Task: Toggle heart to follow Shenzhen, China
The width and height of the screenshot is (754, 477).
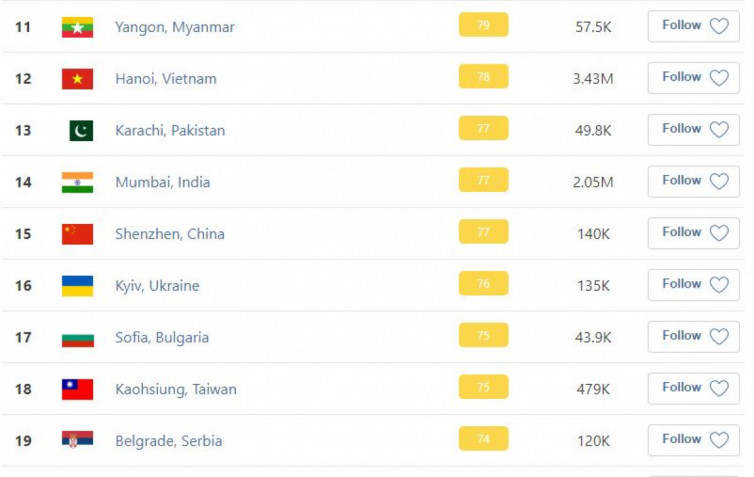Action: [719, 233]
